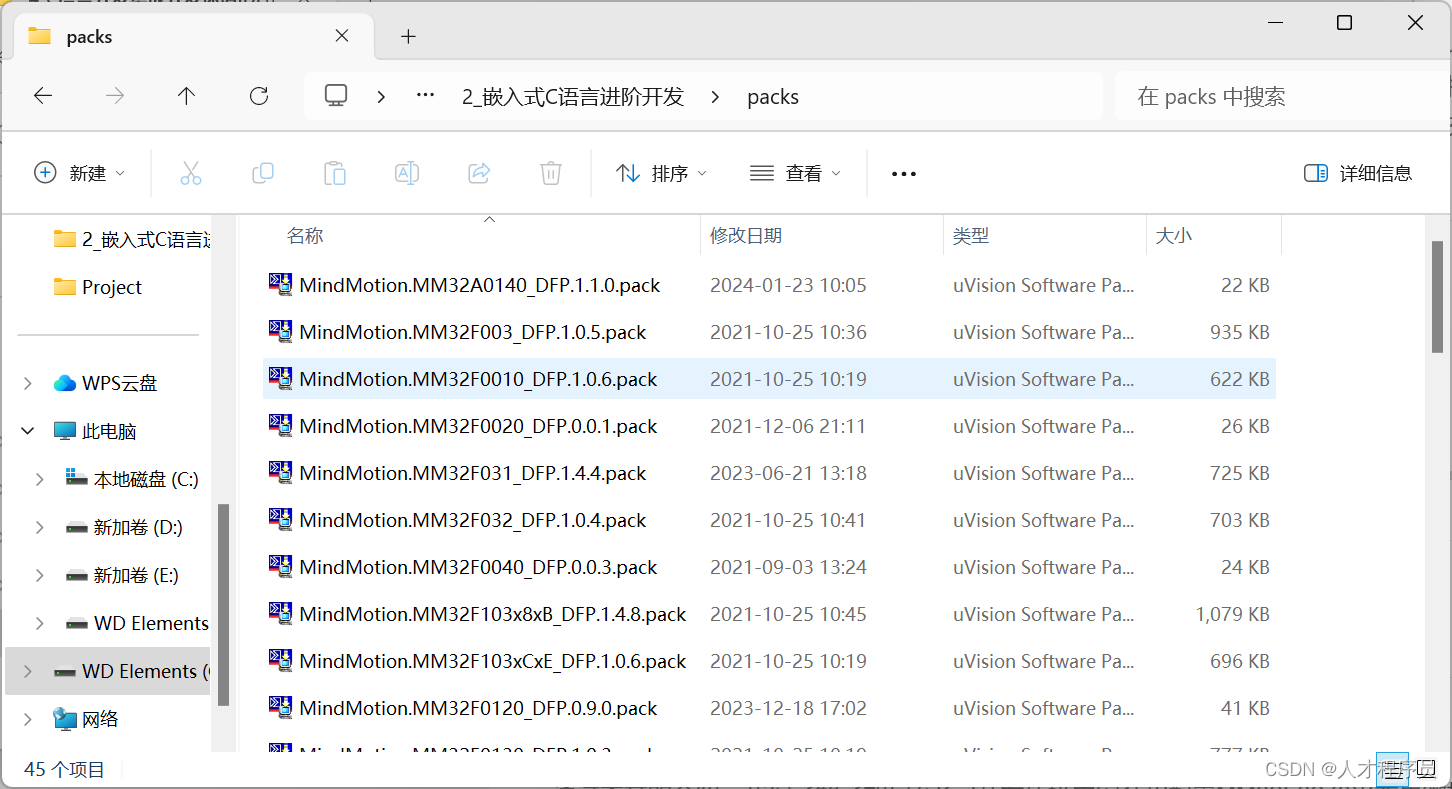Click the 45 个项目 status bar text
Screen dimensions: 1452x789
(64, 769)
